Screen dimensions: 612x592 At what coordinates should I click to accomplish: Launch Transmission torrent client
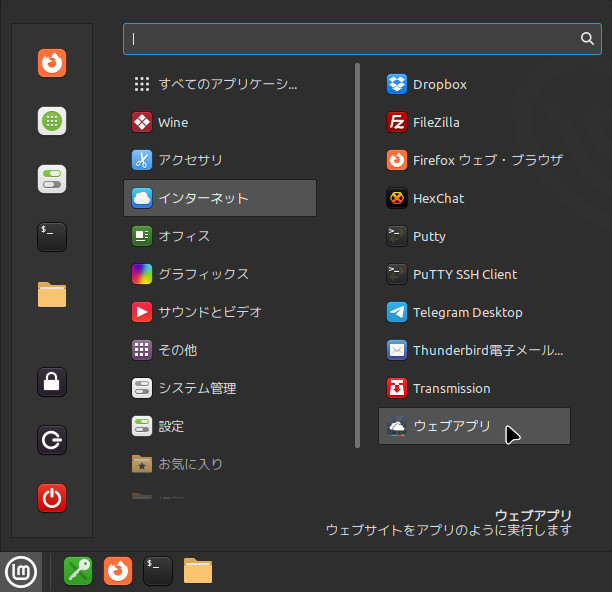coord(474,388)
